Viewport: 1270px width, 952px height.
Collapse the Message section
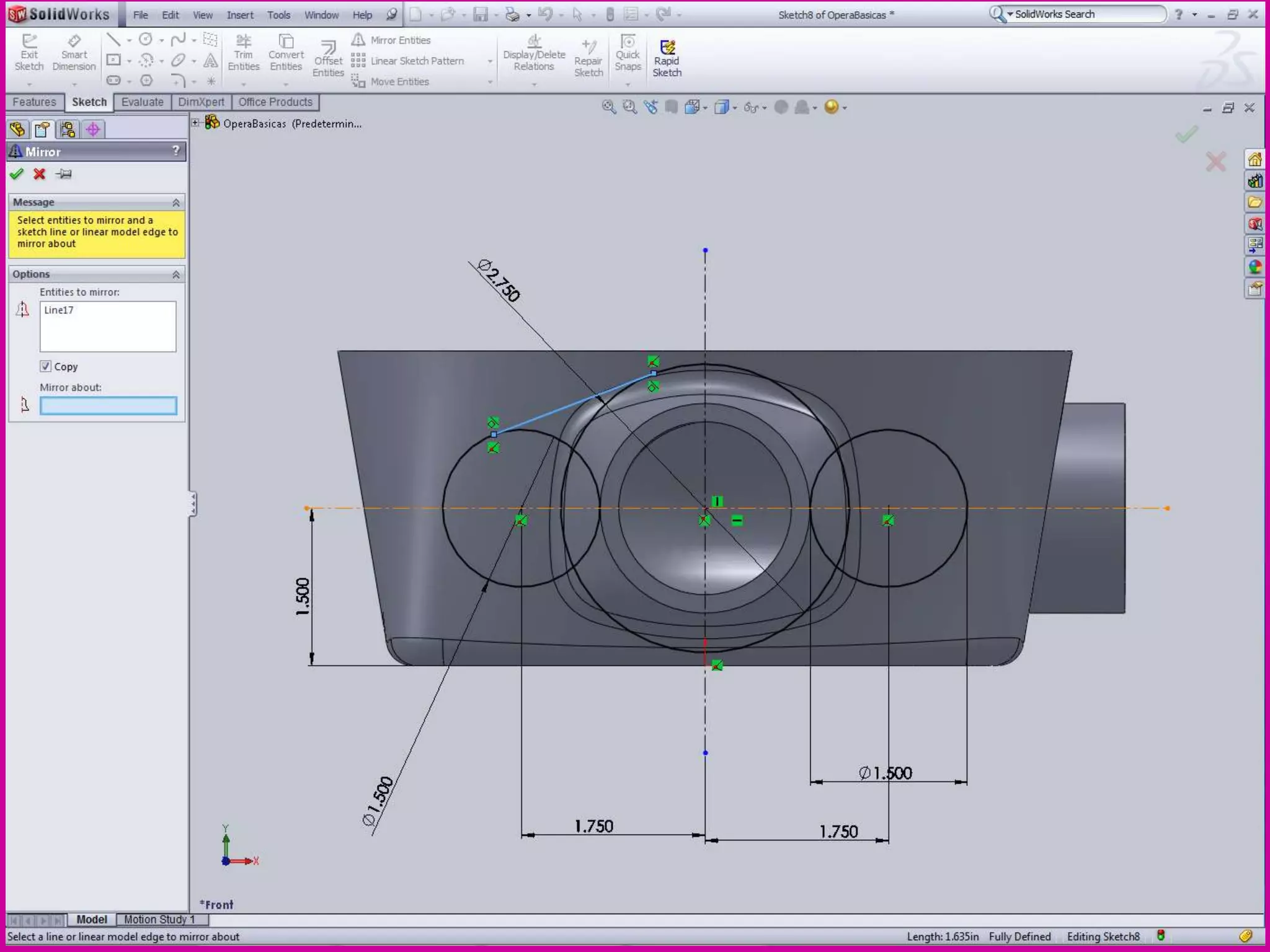tap(176, 203)
